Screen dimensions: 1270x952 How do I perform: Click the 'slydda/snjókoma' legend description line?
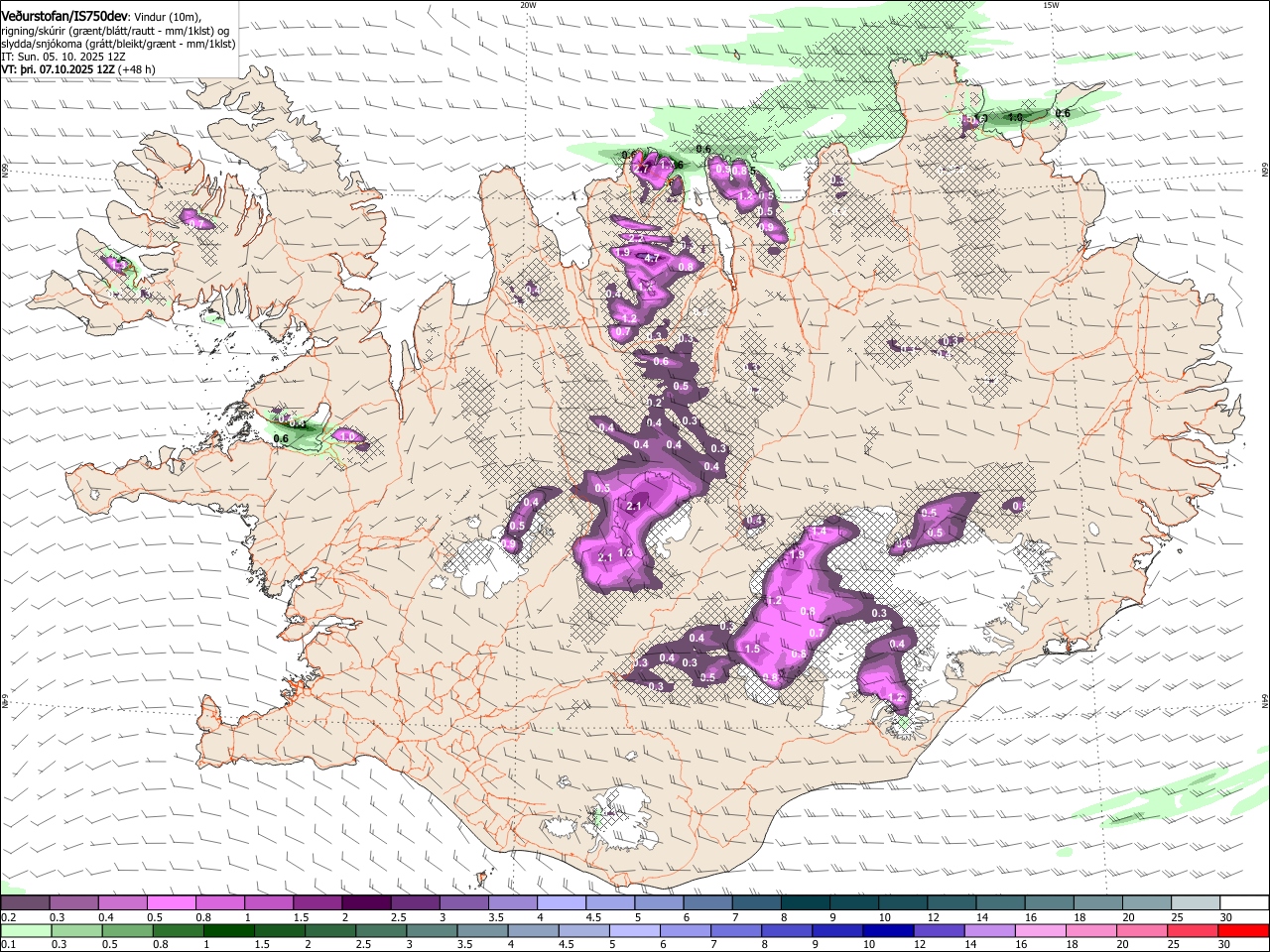click(x=118, y=44)
